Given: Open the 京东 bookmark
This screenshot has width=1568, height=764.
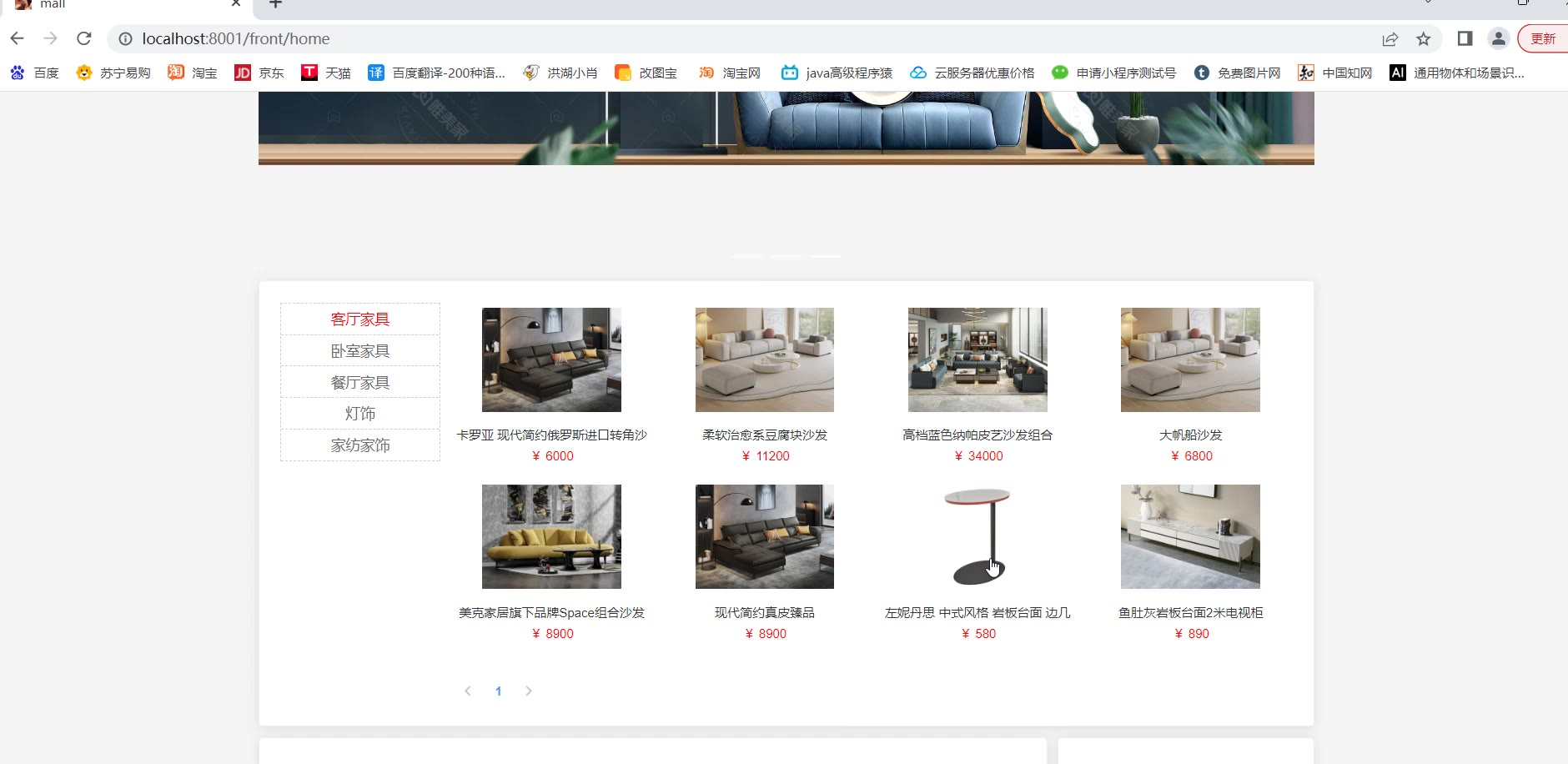Looking at the screenshot, I should pyautogui.click(x=259, y=73).
